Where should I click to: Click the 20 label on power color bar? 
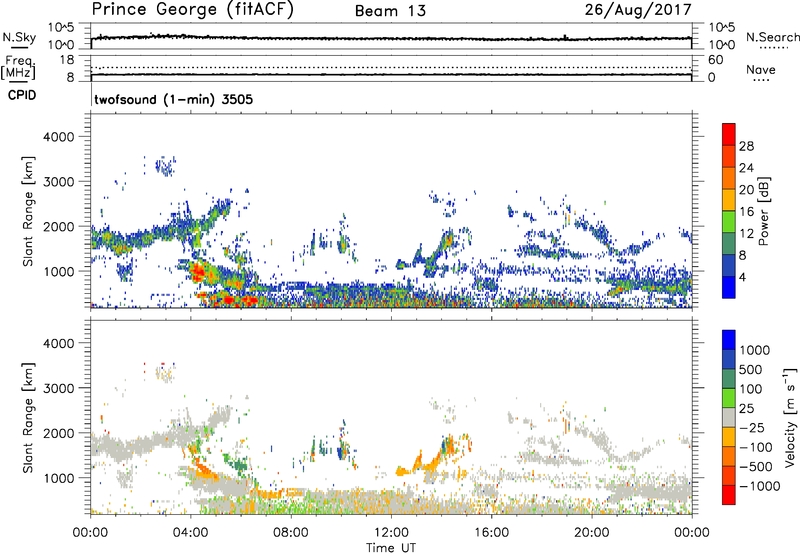pyautogui.click(x=746, y=190)
